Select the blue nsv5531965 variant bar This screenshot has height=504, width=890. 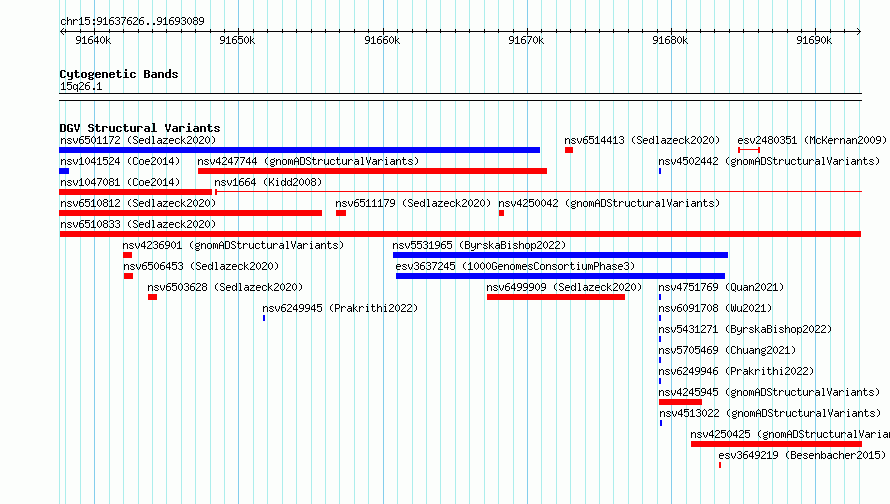click(560, 255)
